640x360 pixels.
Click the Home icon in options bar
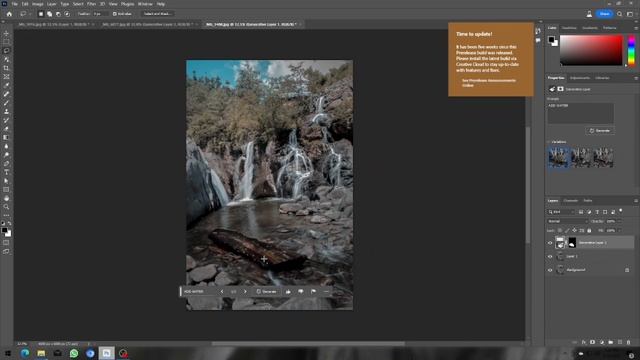coord(9,14)
